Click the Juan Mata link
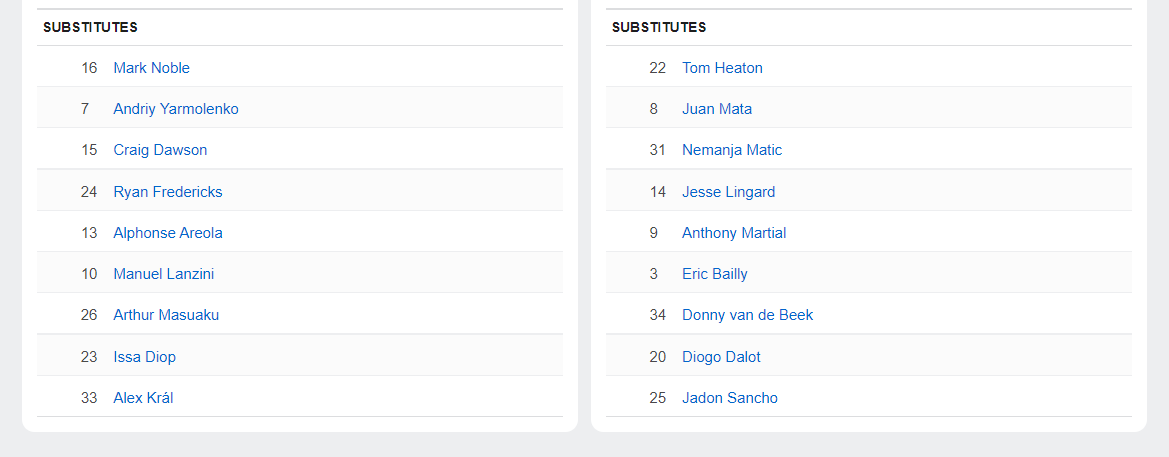Image resolution: width=1169 pixels, height=457 pixels. pos(717,109)
